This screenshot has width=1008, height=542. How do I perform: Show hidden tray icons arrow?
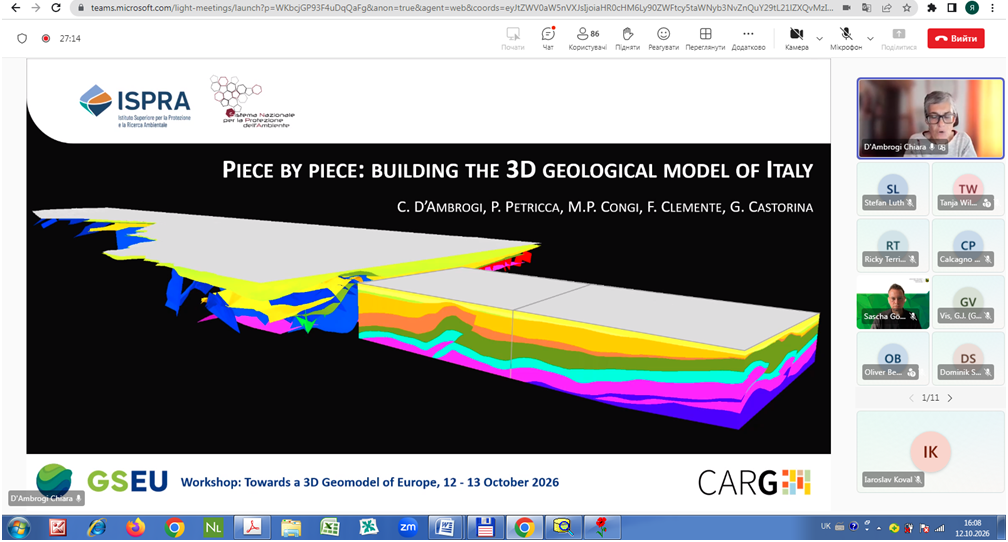point(879,528)
